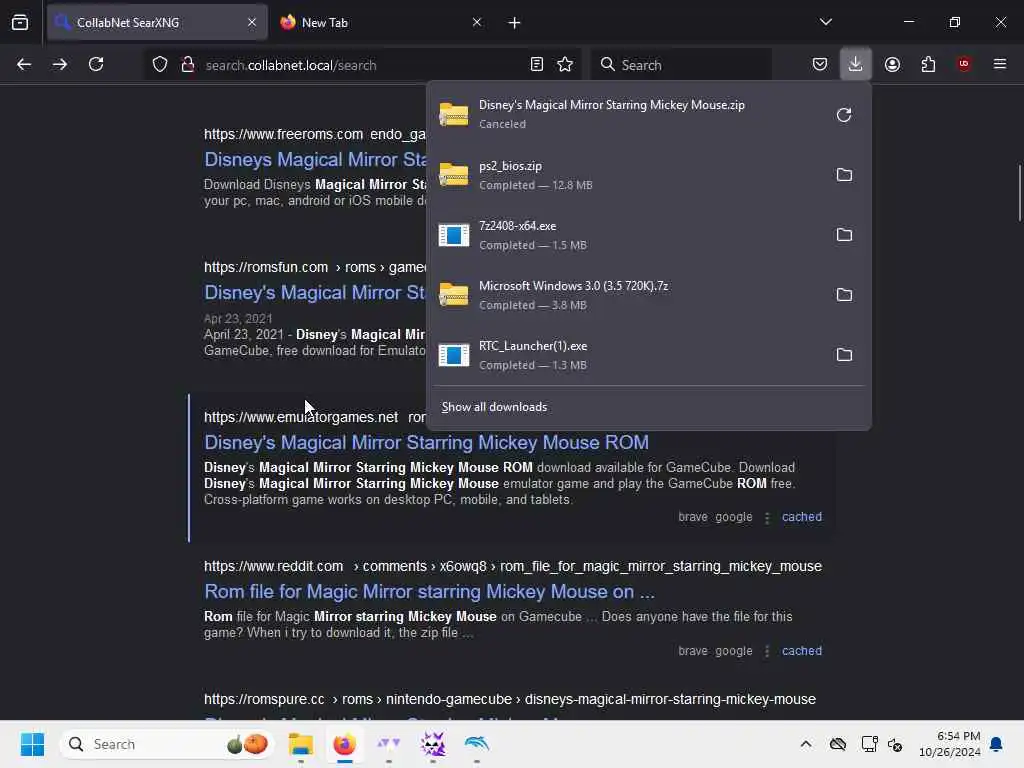Expand options dots on reddit result
This screenshot has height=768, width=1024.
(767, 652)
